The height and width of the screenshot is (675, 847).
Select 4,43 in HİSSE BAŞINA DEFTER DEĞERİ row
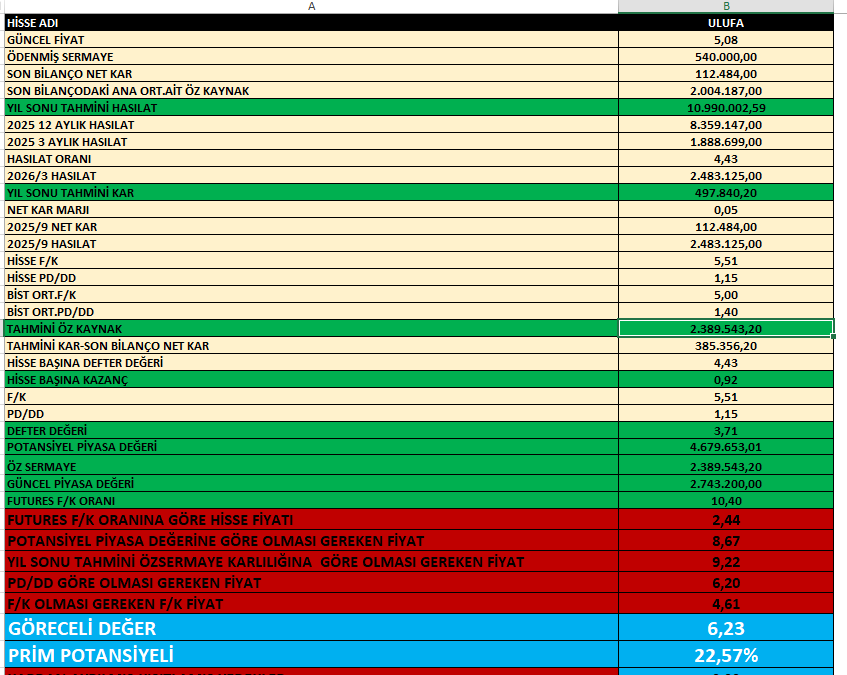point(726,362)
